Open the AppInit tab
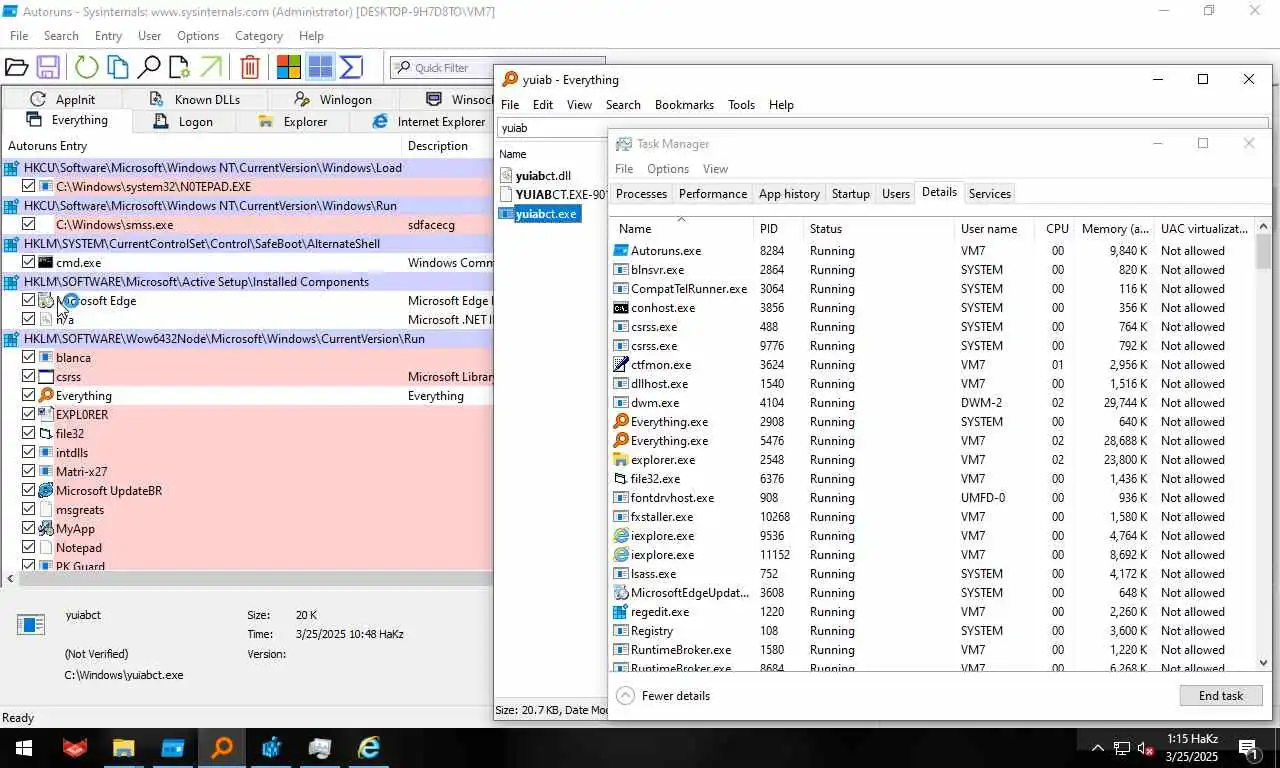Screen dimensions: 1280x768 tap(63, 99)
